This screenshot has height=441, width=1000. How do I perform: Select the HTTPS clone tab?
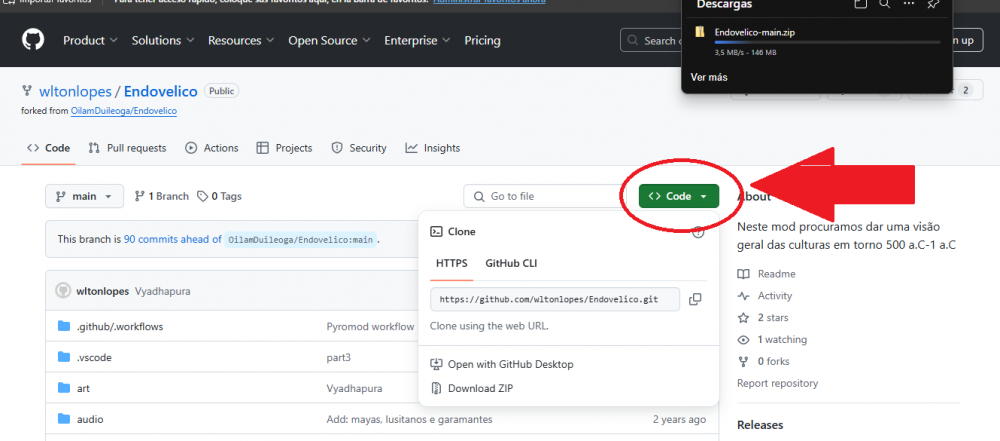pyautogui.click(x=452, y=264)
